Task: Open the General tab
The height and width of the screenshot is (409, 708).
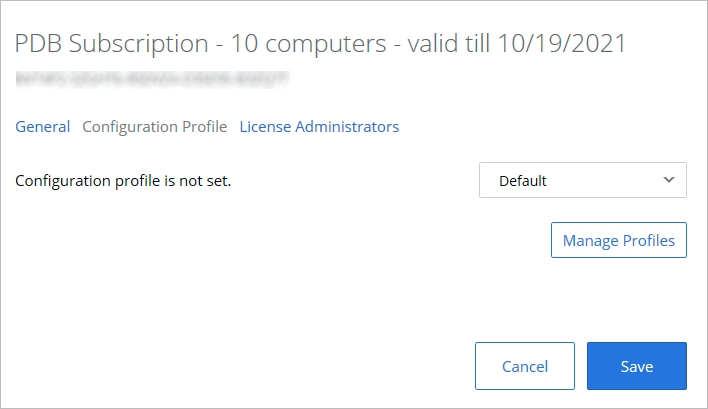Action: point(43,127)
